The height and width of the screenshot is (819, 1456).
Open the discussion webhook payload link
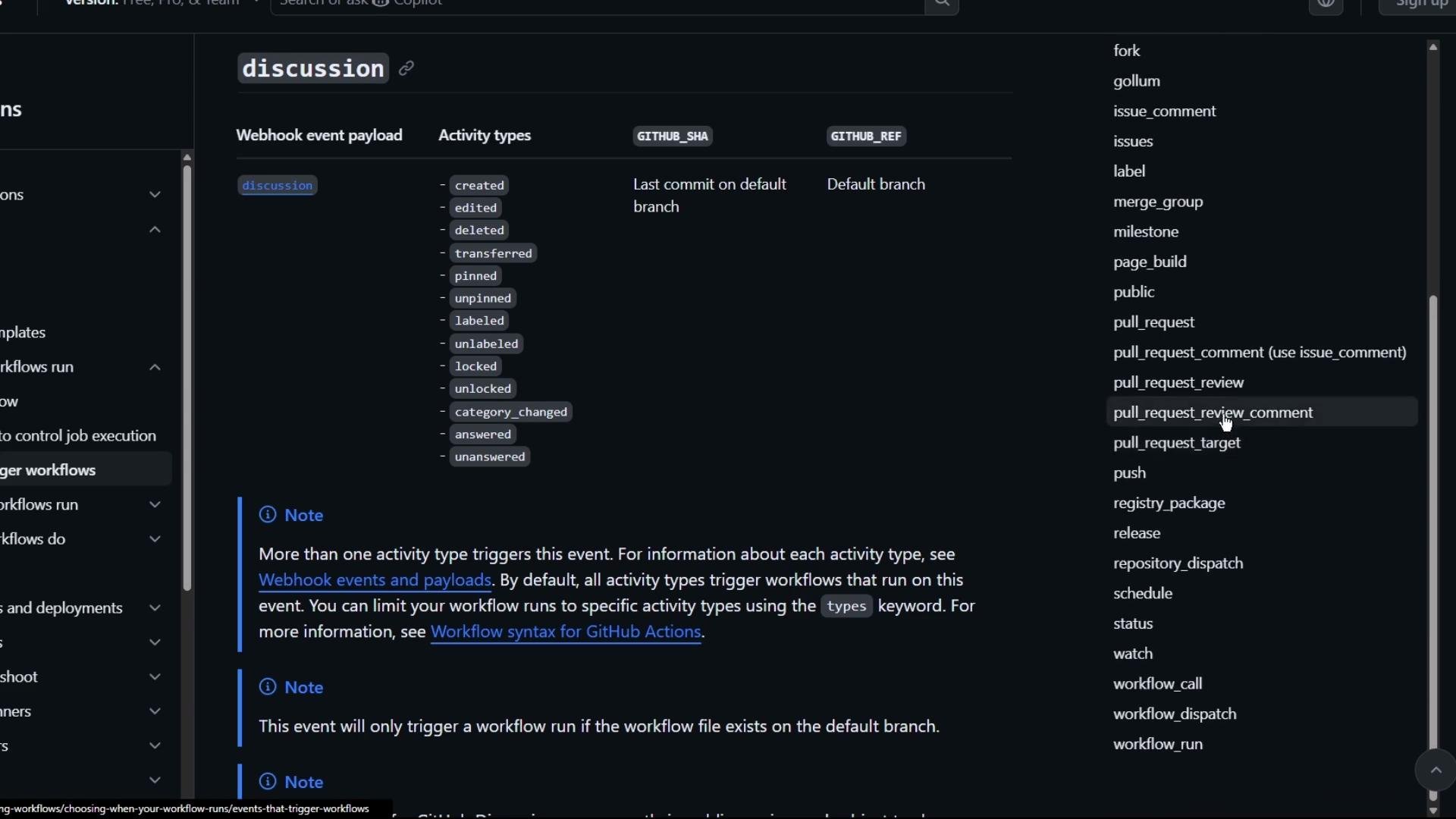[278, 186]
